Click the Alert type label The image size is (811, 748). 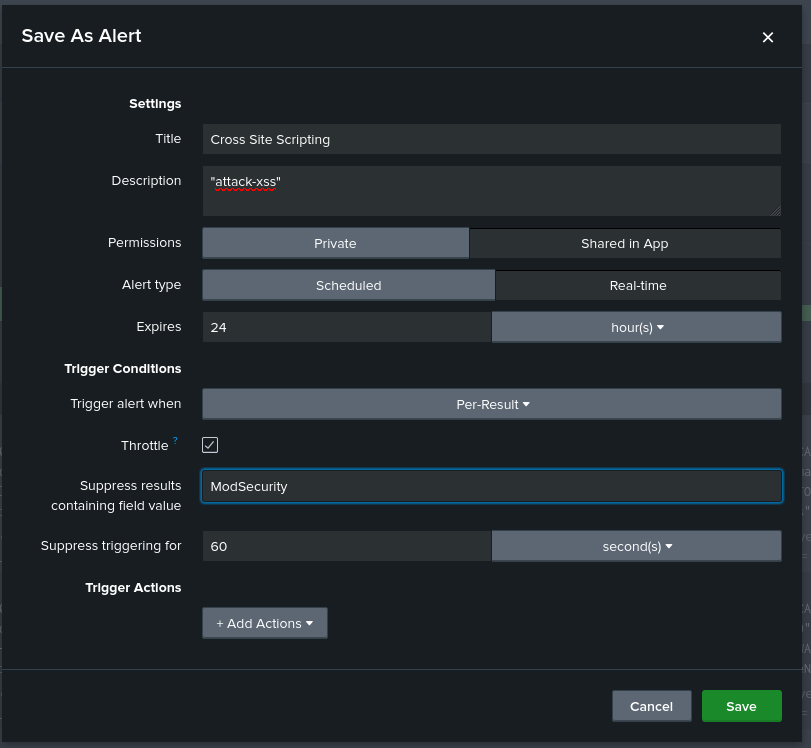[x=152, y=285]
